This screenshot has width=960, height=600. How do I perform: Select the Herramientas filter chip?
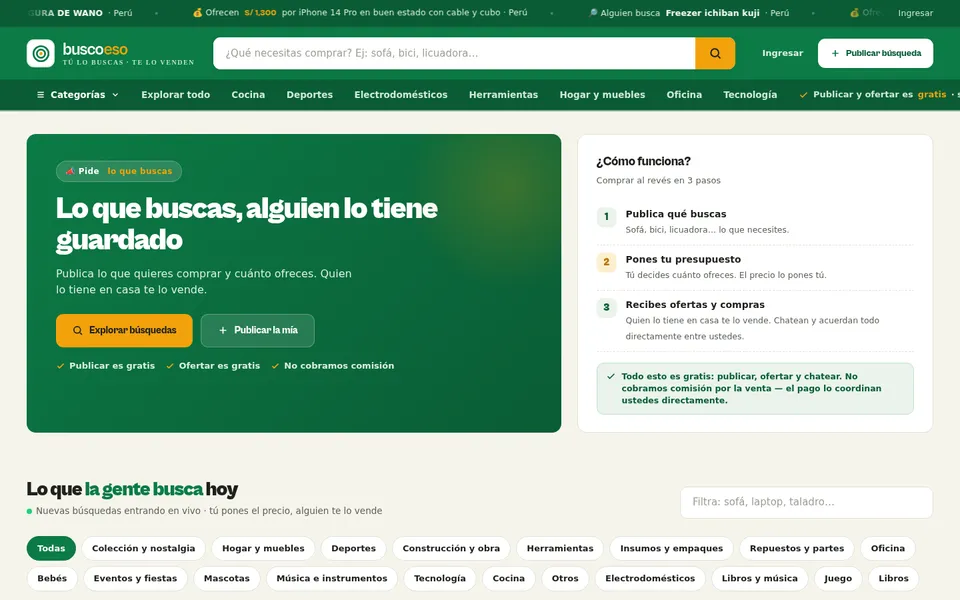pyautogui.click(x=560, y=549)
